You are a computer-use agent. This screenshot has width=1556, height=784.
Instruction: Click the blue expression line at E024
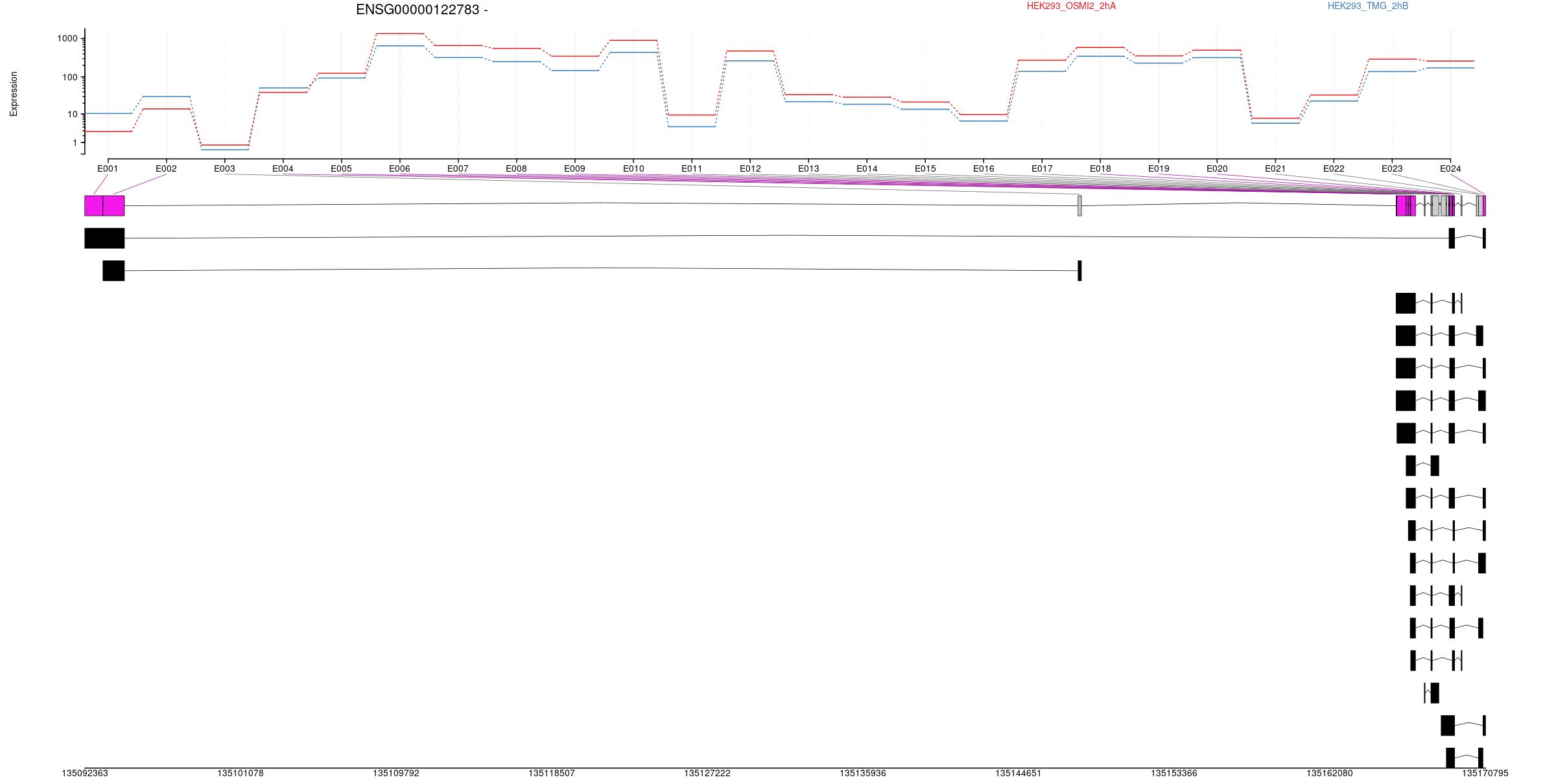coord(1450,68)
